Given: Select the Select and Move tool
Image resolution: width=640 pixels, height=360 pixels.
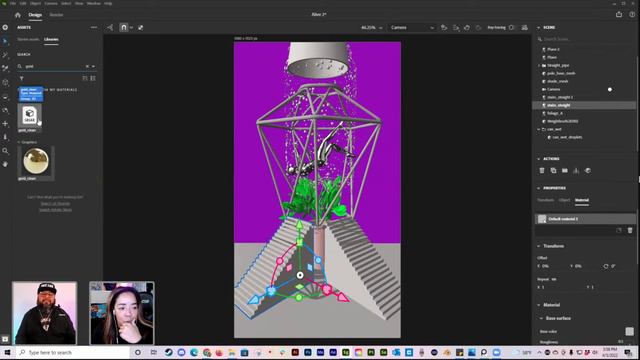Looking at the screenshot, I should (5, 41).
